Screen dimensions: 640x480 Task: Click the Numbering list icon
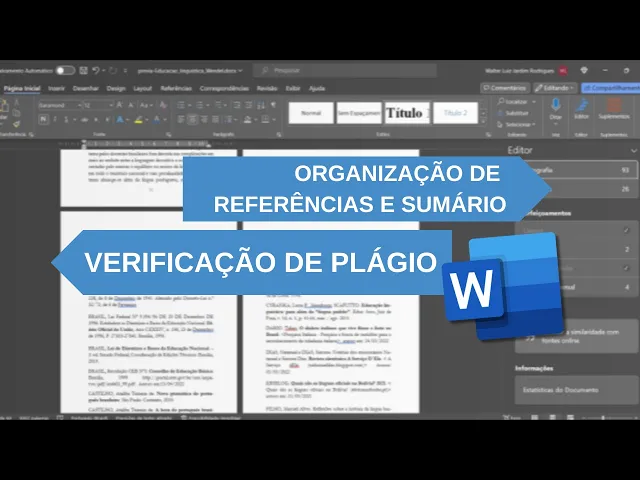coord(200,105)
